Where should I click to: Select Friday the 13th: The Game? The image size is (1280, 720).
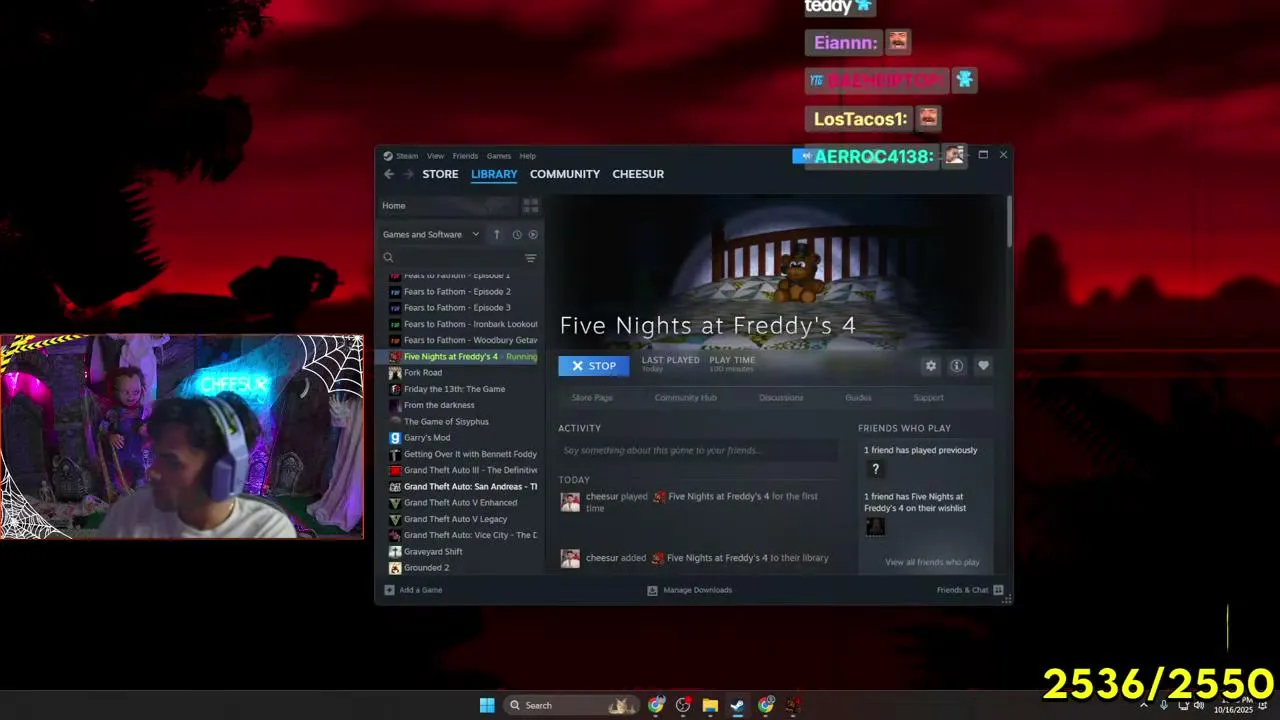462,389
